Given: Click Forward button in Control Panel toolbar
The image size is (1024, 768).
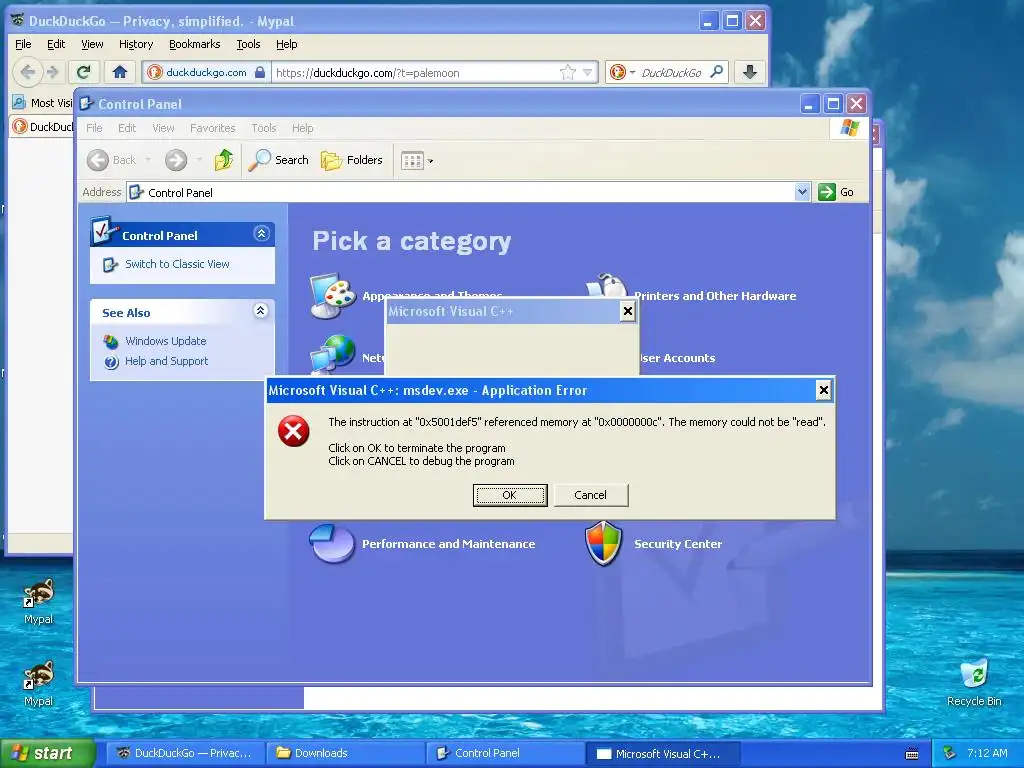Looking at the screenshot, I should (176, 160).
